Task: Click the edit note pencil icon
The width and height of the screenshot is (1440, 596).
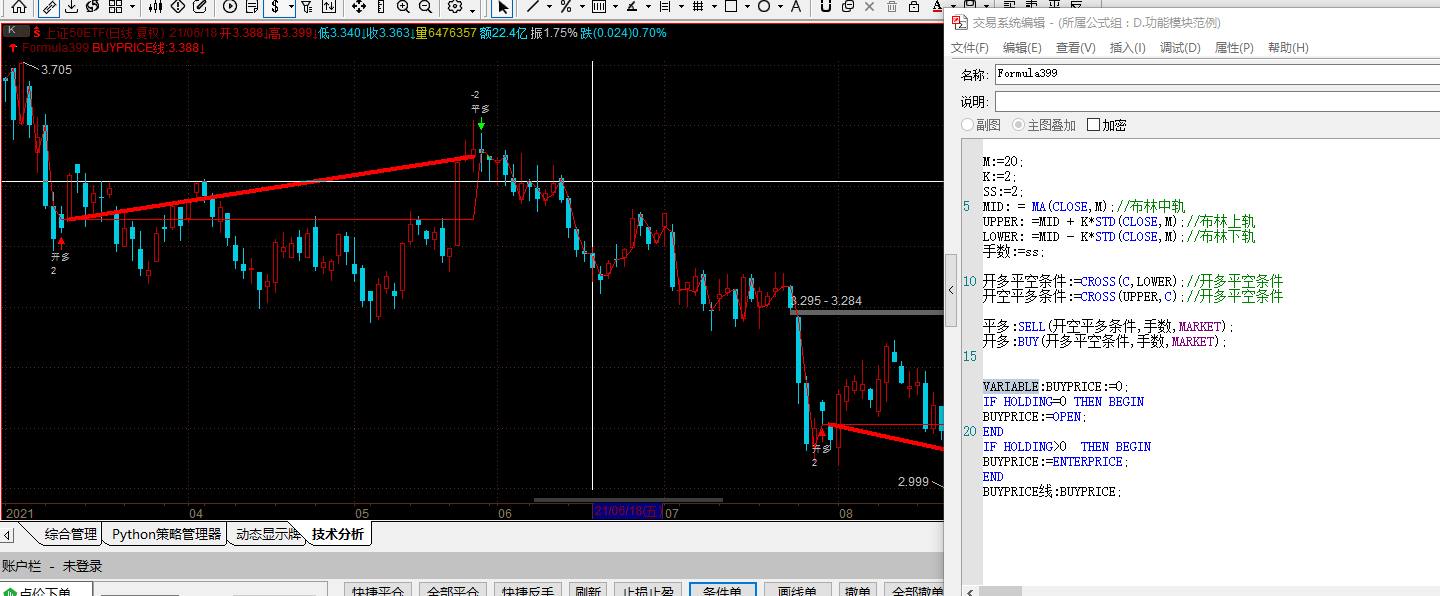Action: [199, 7]
